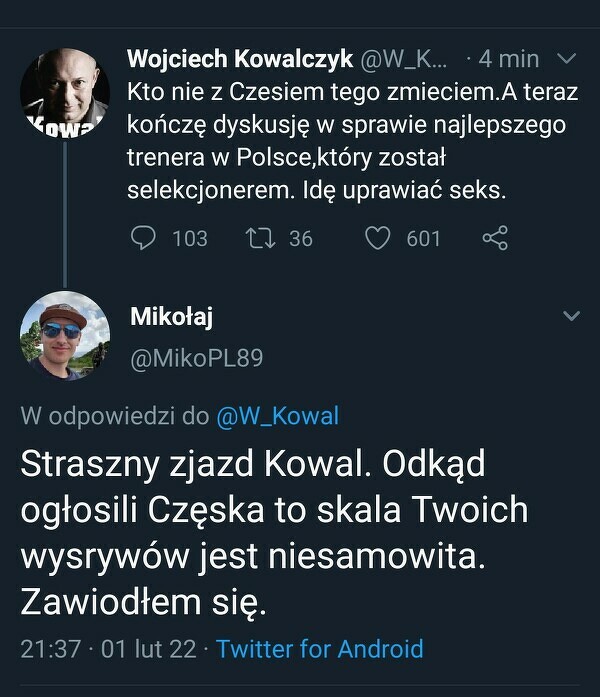Click the 36 retweets count

pos(300,238)
